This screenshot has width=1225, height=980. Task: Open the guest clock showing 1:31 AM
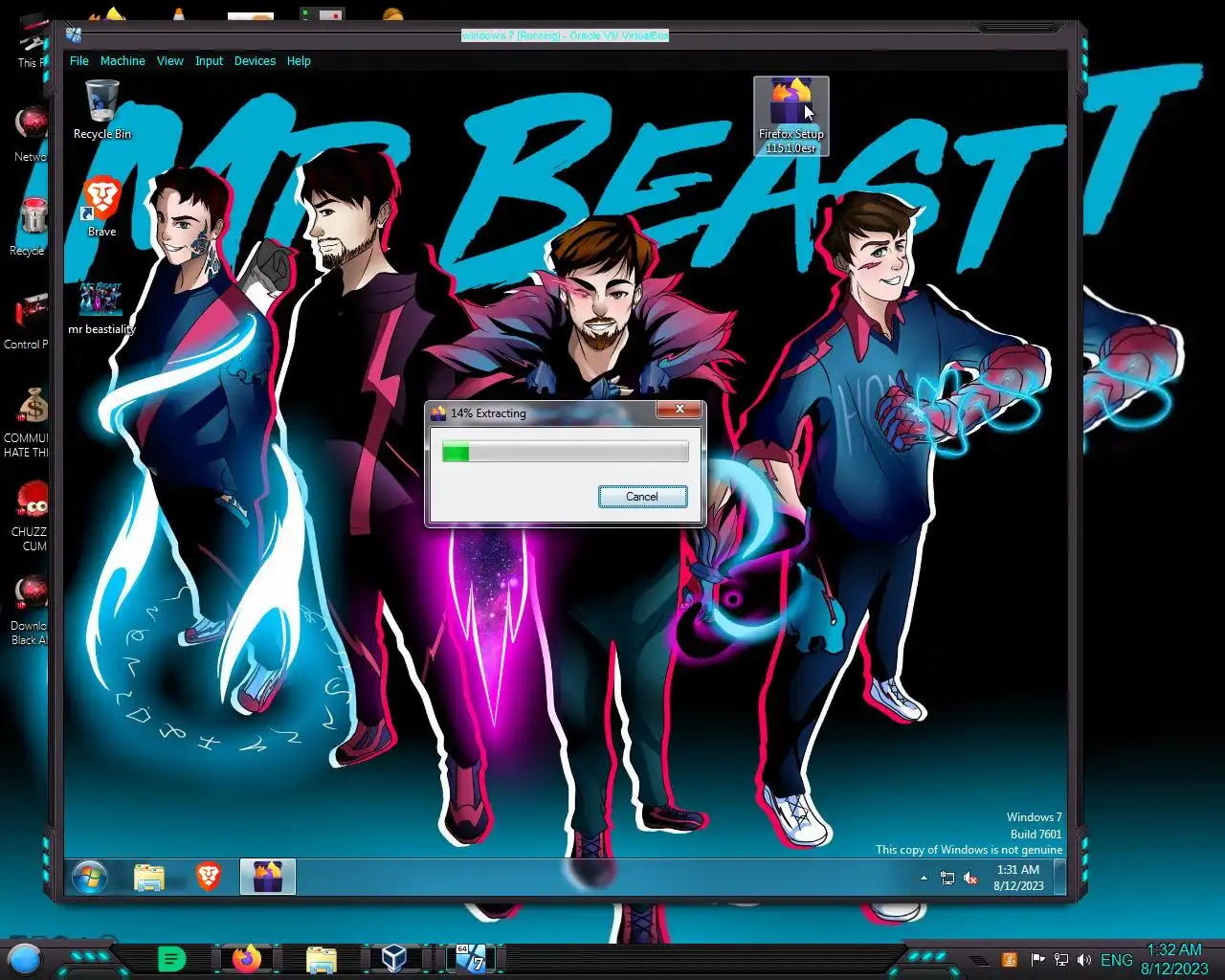pyautogui.click(x=1018, y=878)
